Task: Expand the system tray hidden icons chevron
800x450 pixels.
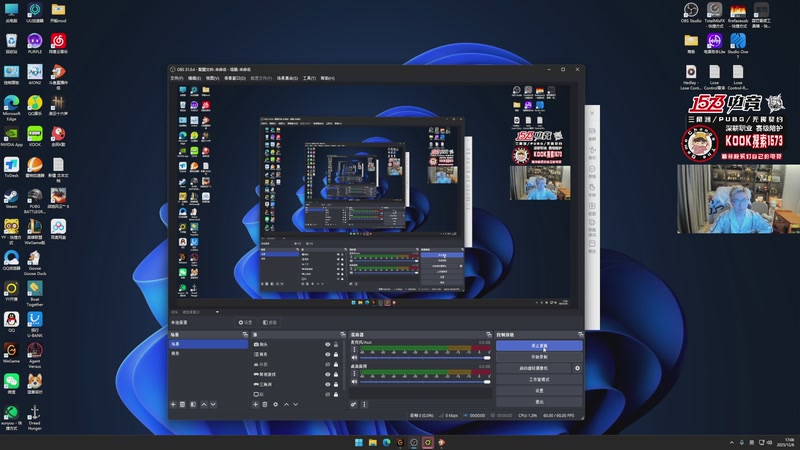Action: click(x=732, y=442)
